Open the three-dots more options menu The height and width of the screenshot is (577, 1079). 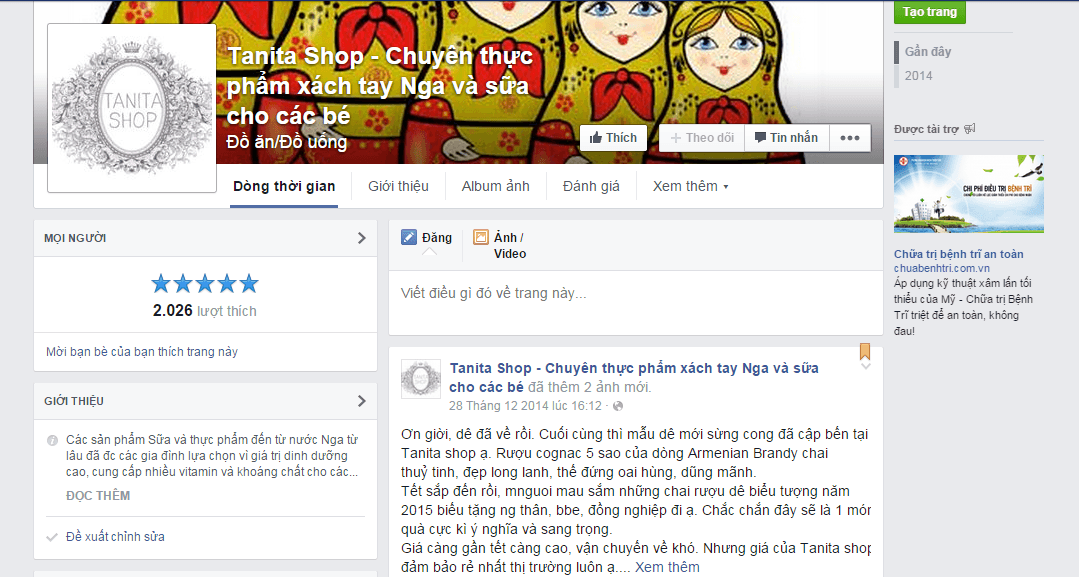tap(850, 138)
